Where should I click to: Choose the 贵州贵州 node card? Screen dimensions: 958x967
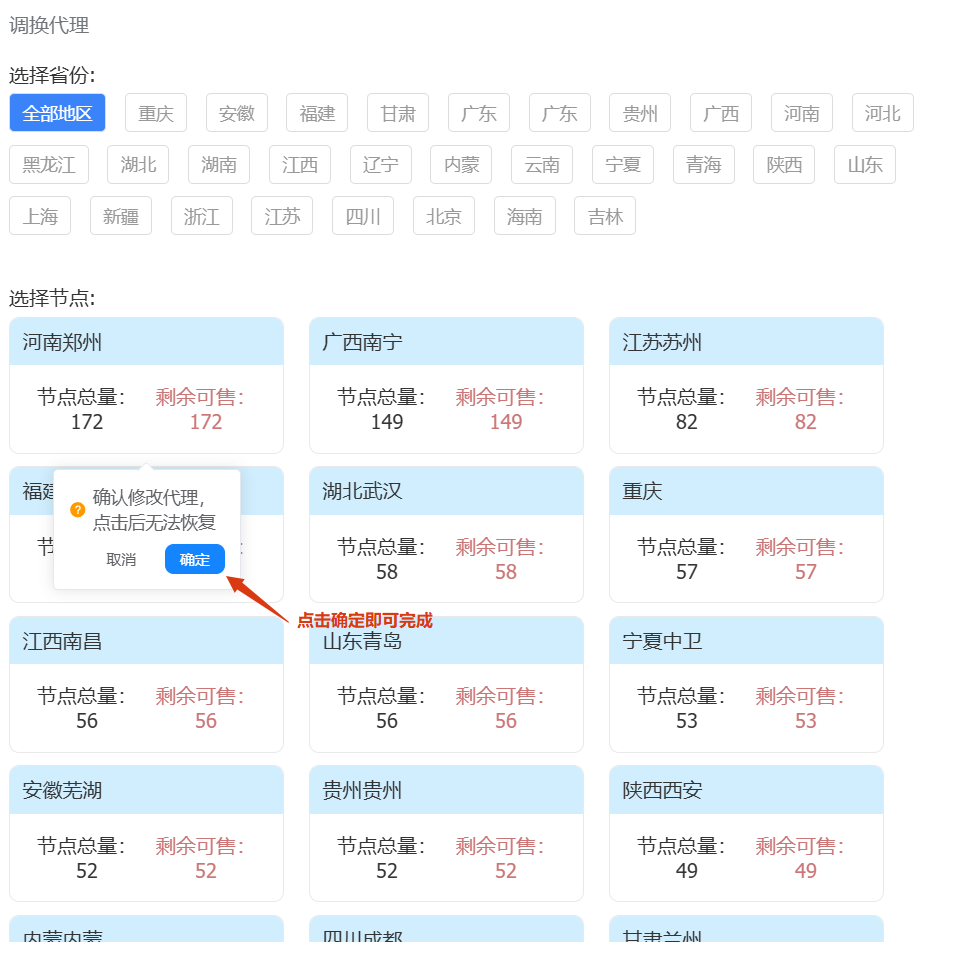[447, 834]
